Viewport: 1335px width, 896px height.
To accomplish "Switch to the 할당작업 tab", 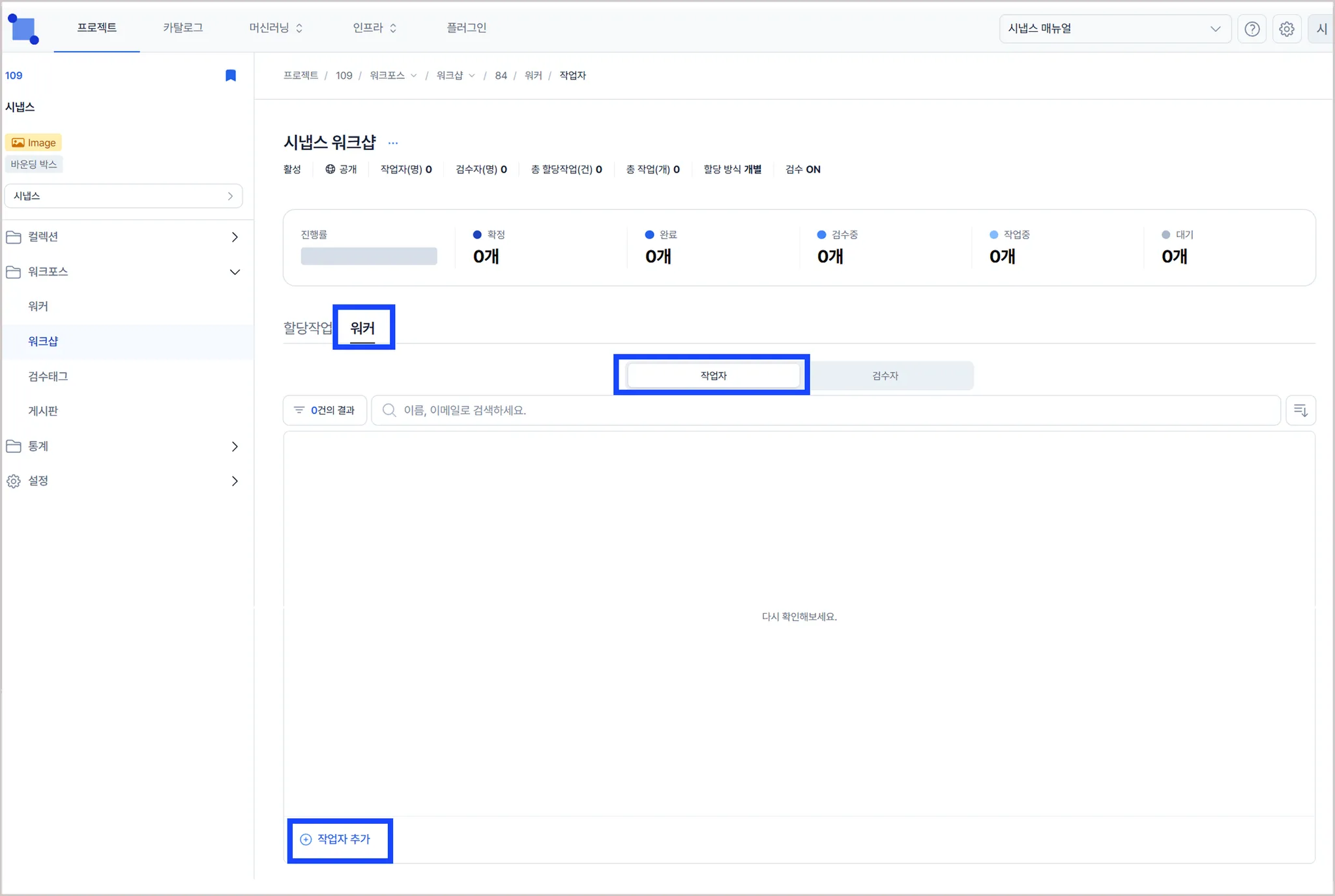I will pyautogui.click(x=307, y=328).
